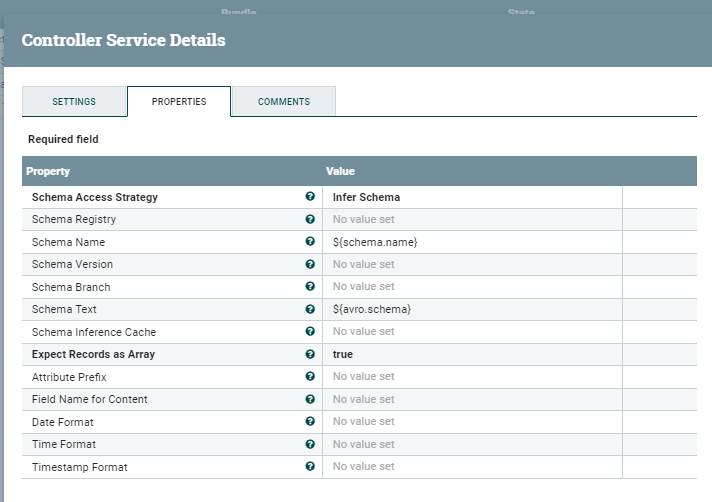Click help icon for Expect Records as Array
This screenshot has height=502, width=712.
coord(310,354)
